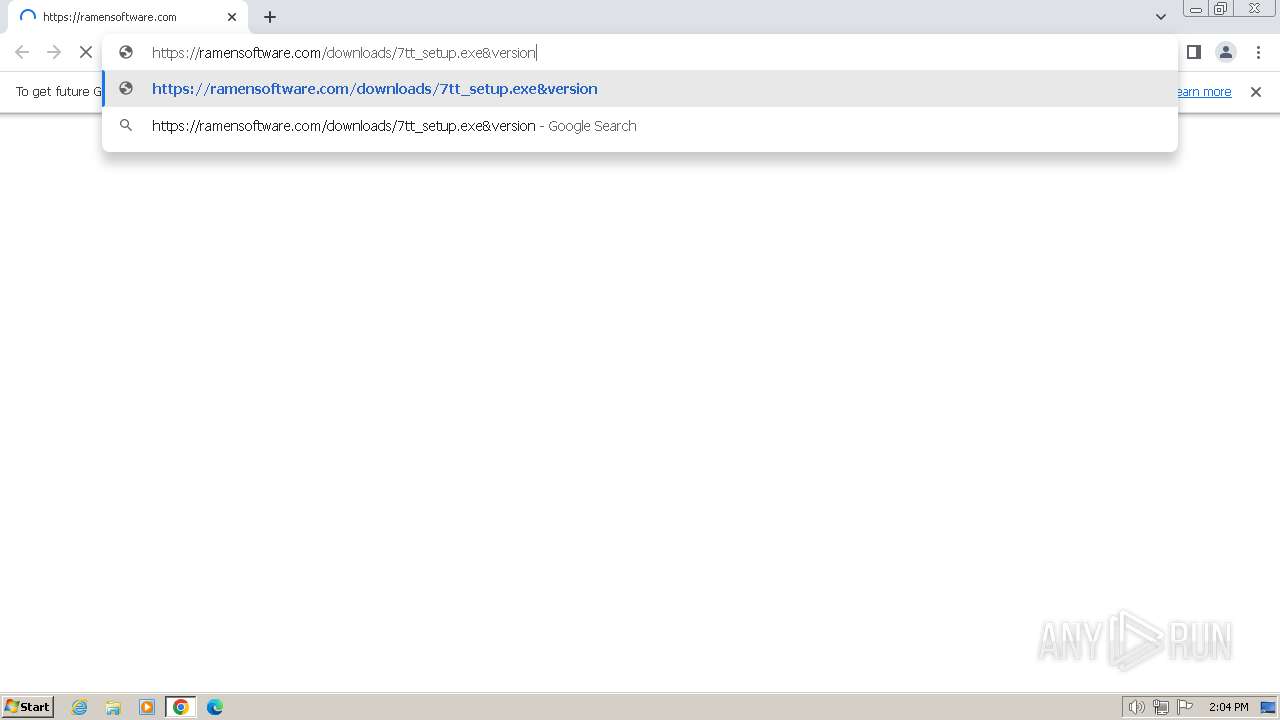Click magnifier icon beside search suggestion
Screen dimensions: 1280x720
[126, 126]
